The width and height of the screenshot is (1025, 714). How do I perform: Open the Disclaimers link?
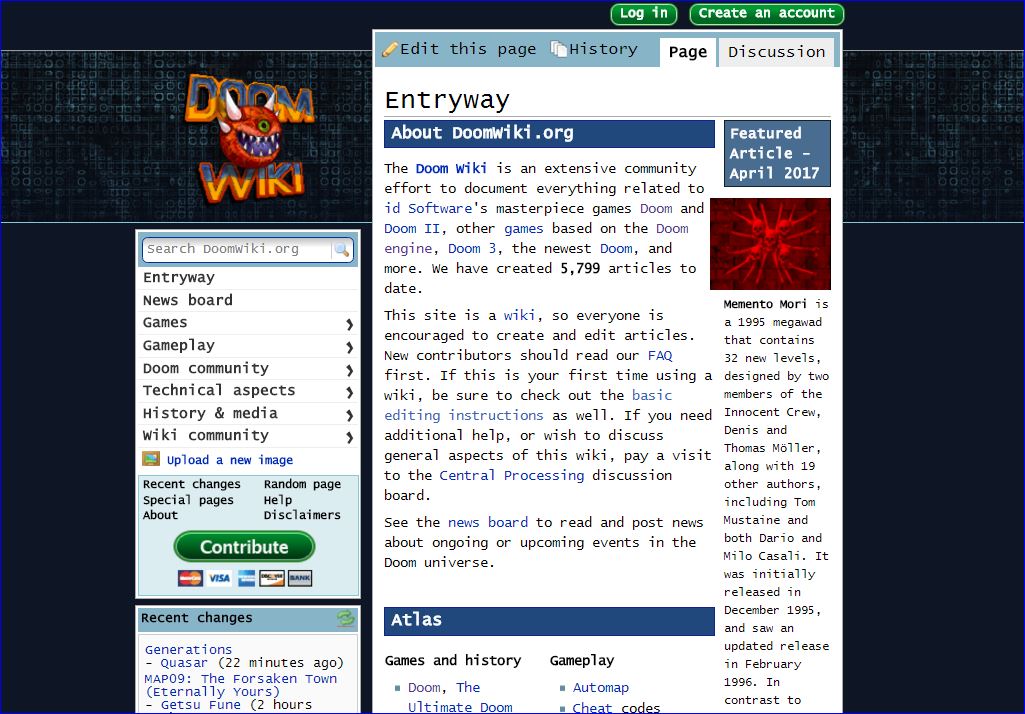tap(302, 515)
